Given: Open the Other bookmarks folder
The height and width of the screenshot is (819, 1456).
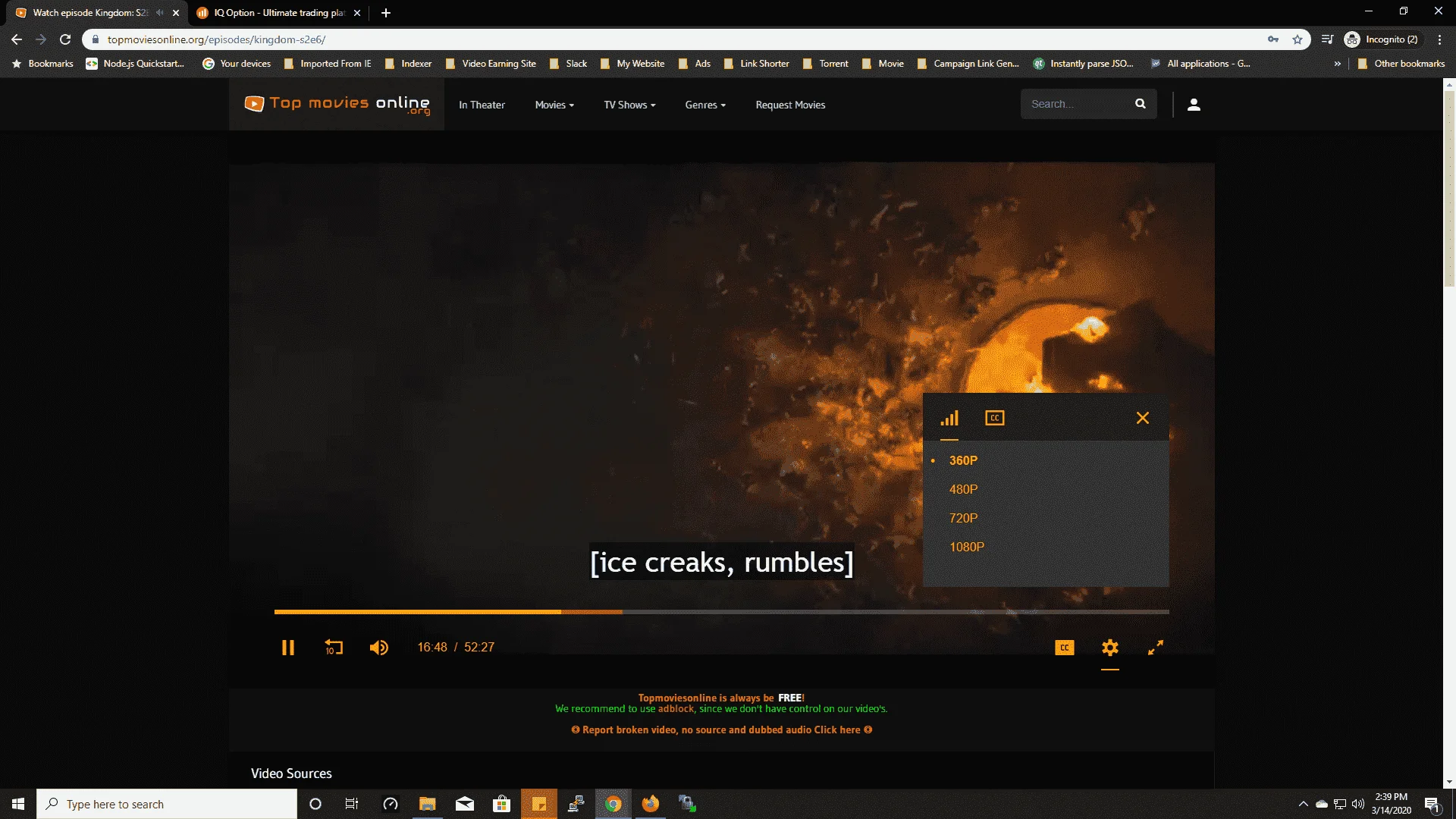Looking at the screenshot, I should tap(1401, 64).
